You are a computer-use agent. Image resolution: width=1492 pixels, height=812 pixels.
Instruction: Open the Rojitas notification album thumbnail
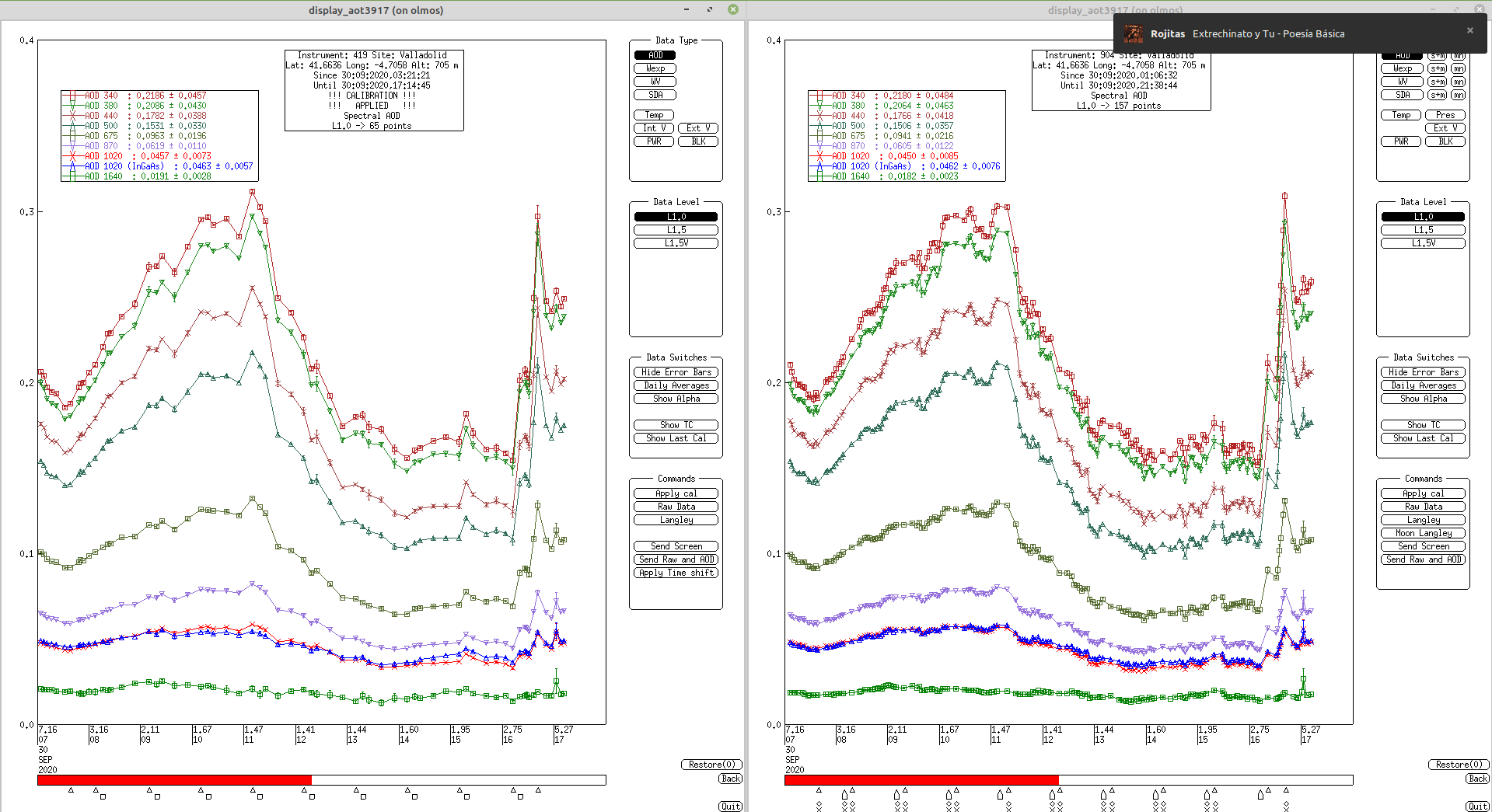click(x=1134, y=33)
